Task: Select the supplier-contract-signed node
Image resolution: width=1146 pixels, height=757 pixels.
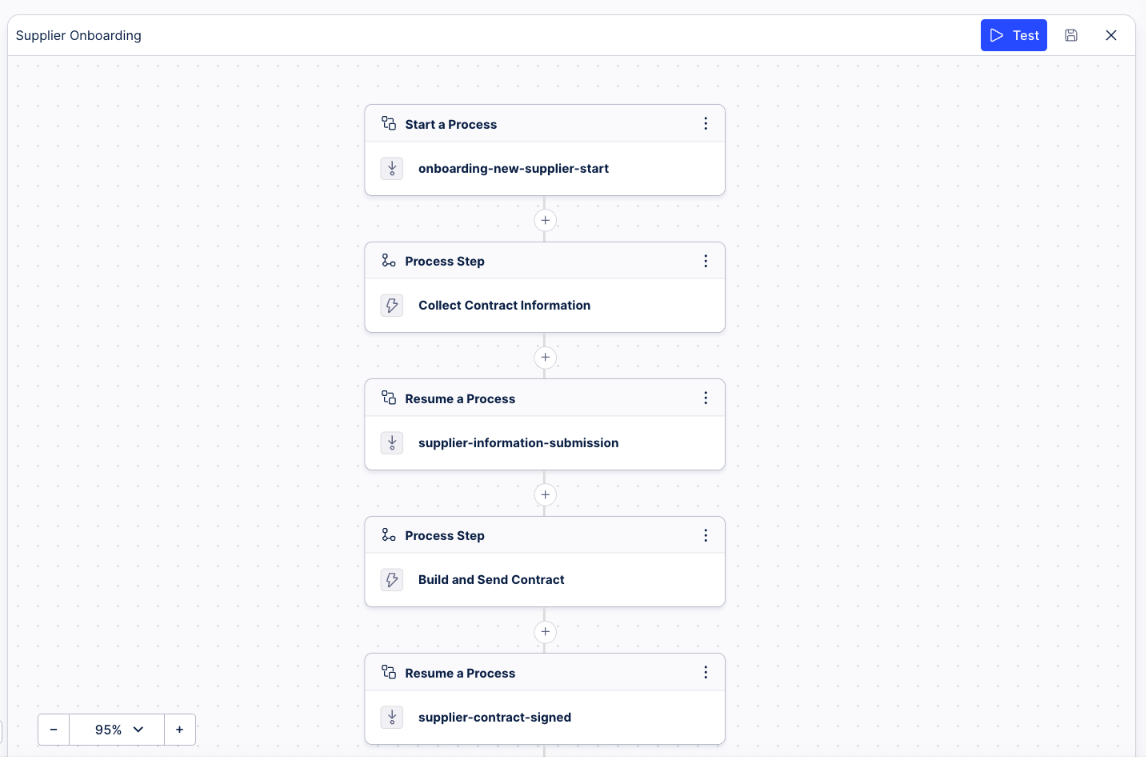Action: tap(544, 717)
